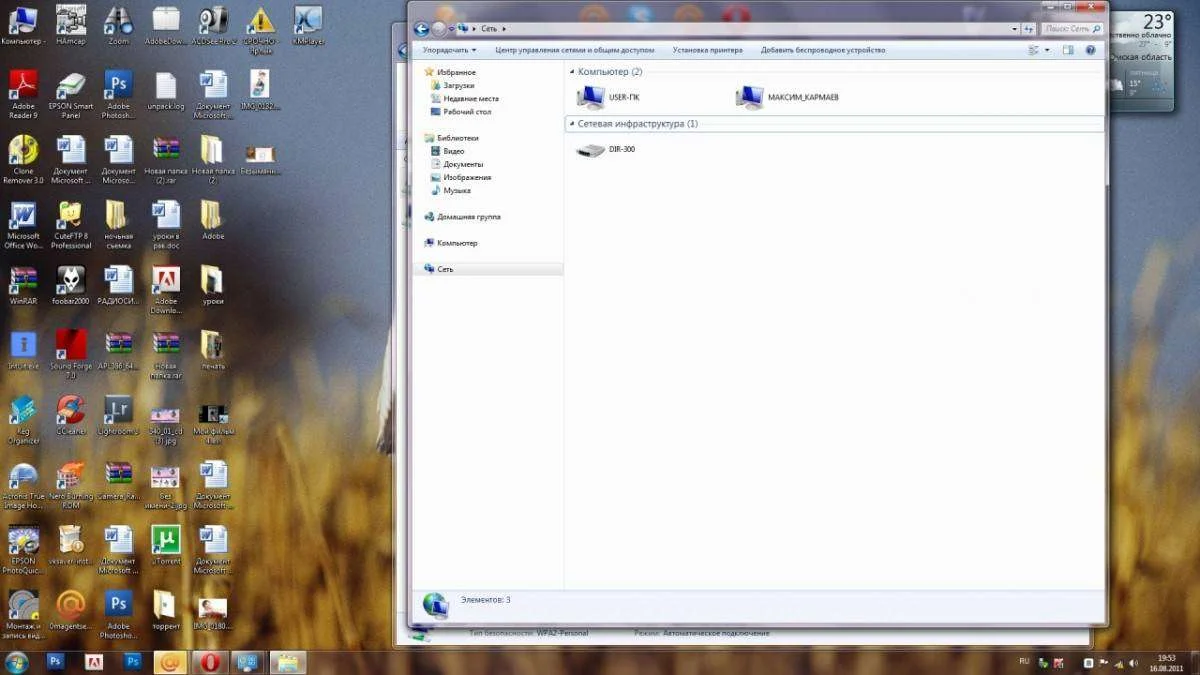Image resolution: width=1200 pixels, height=675 pixels.
Task: Select the CCleaner desktop icon
Action: 70,415
